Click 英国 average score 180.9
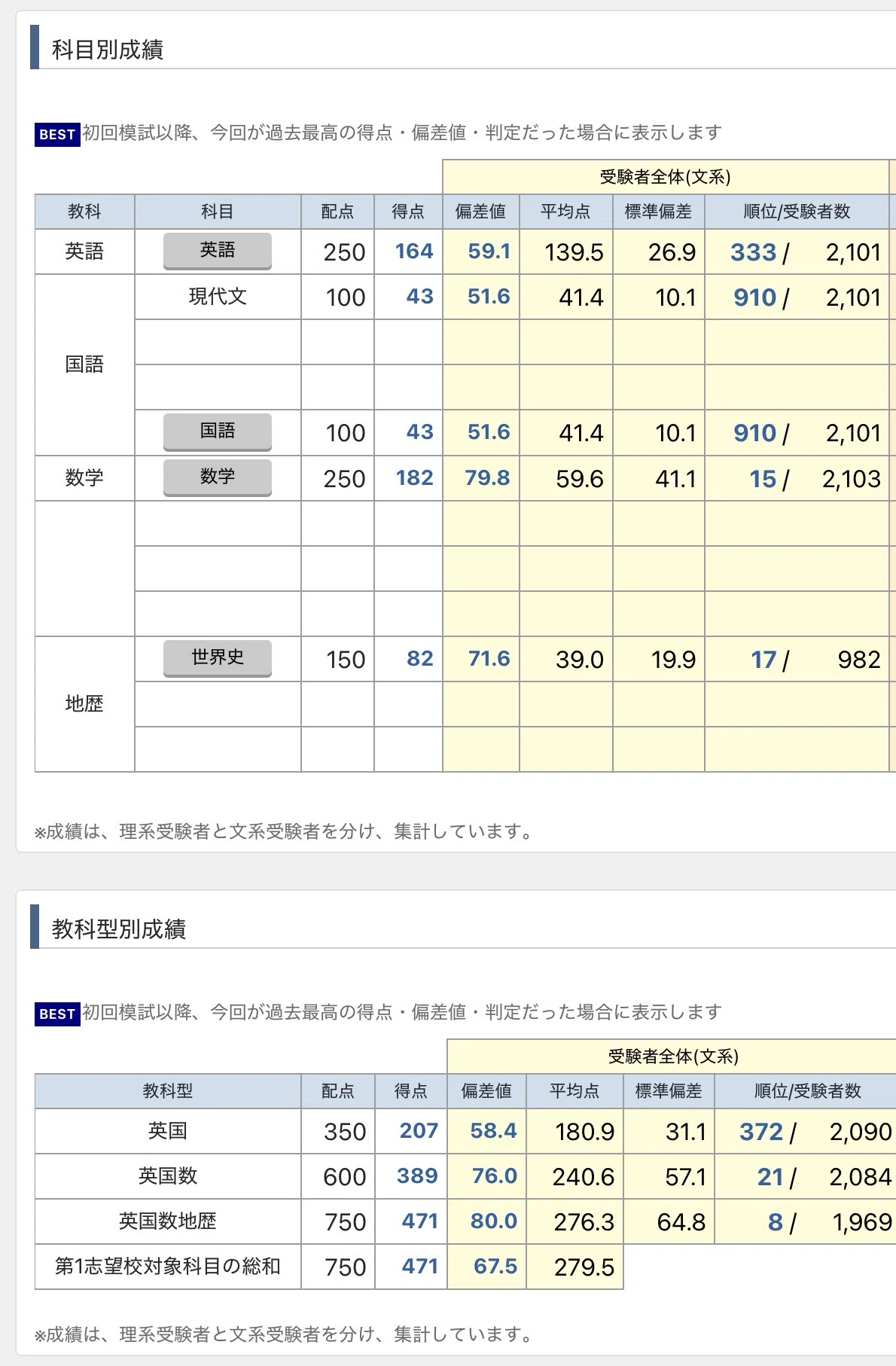This screenshot has height=1366, width=896. point(585,1132)
